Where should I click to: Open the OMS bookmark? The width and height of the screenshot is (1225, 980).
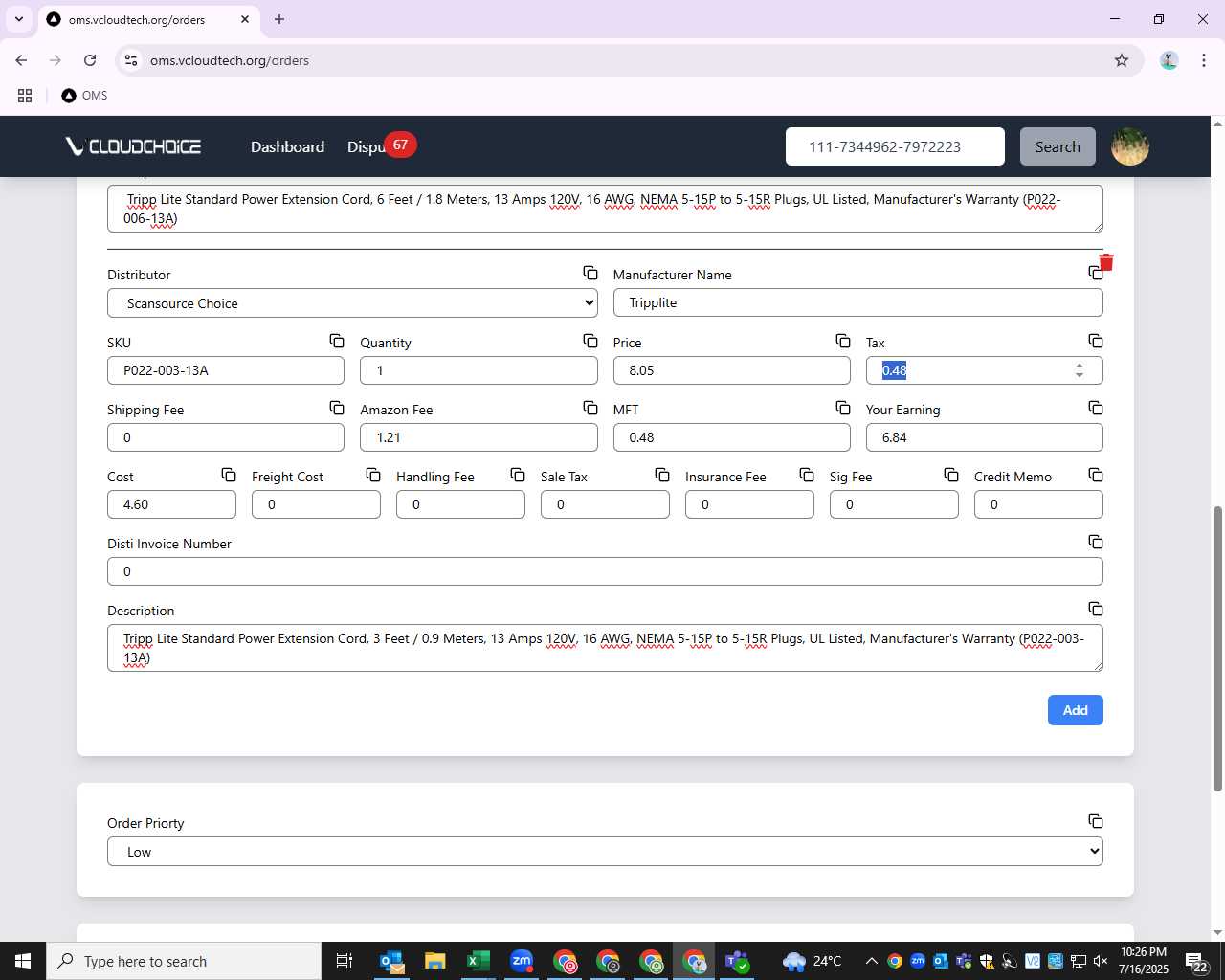84,96
